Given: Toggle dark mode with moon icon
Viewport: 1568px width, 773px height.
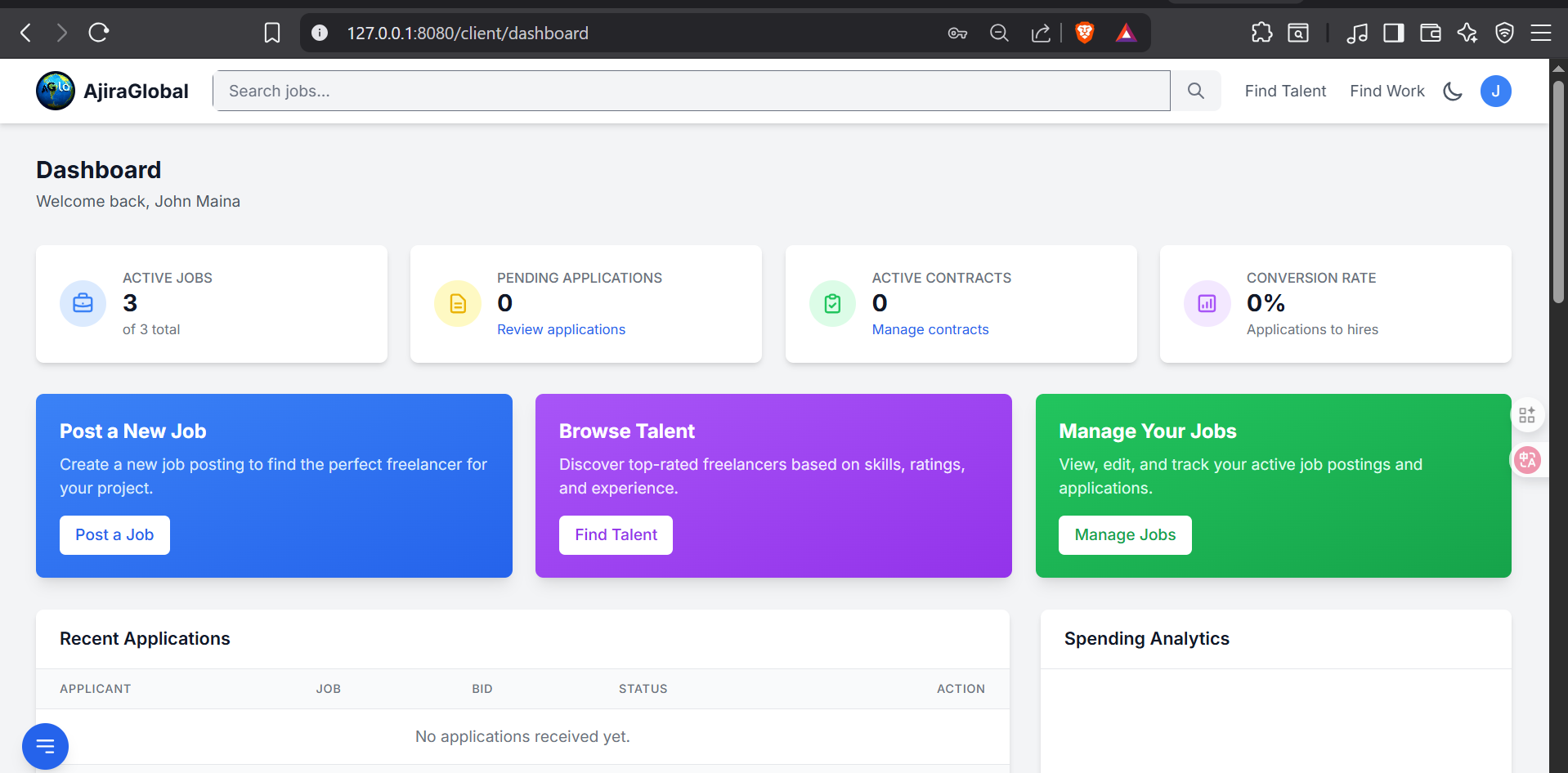Looking at the screenshot, I should (1452, 91).
